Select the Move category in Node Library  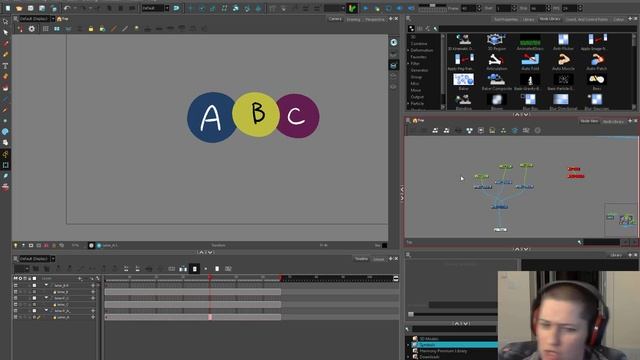pos(416,90)
